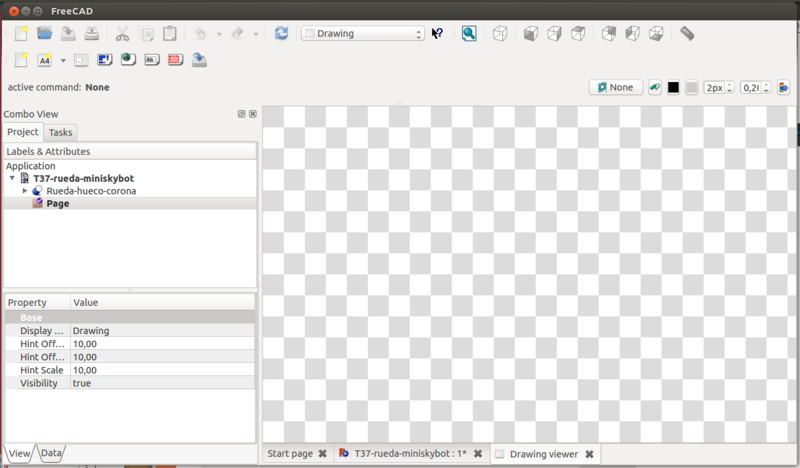Click the Fit all magnifier icon
Image resolution: width=800 pixels, height=468 pixels.
pos(469,33)
